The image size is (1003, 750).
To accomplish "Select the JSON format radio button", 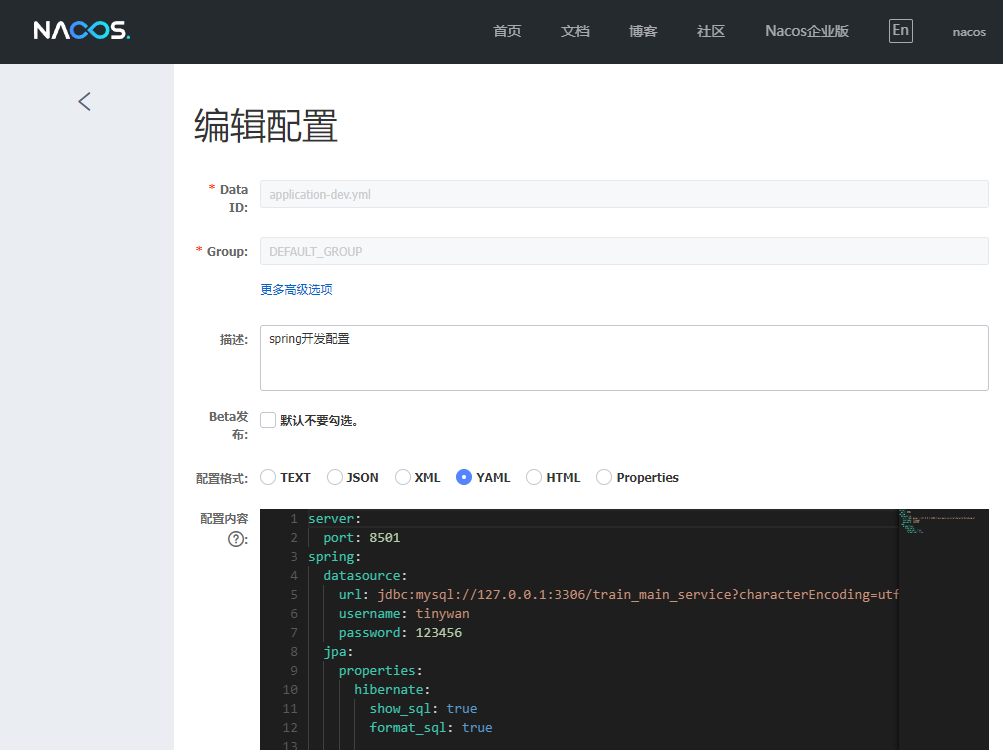I will pos(335,477).
